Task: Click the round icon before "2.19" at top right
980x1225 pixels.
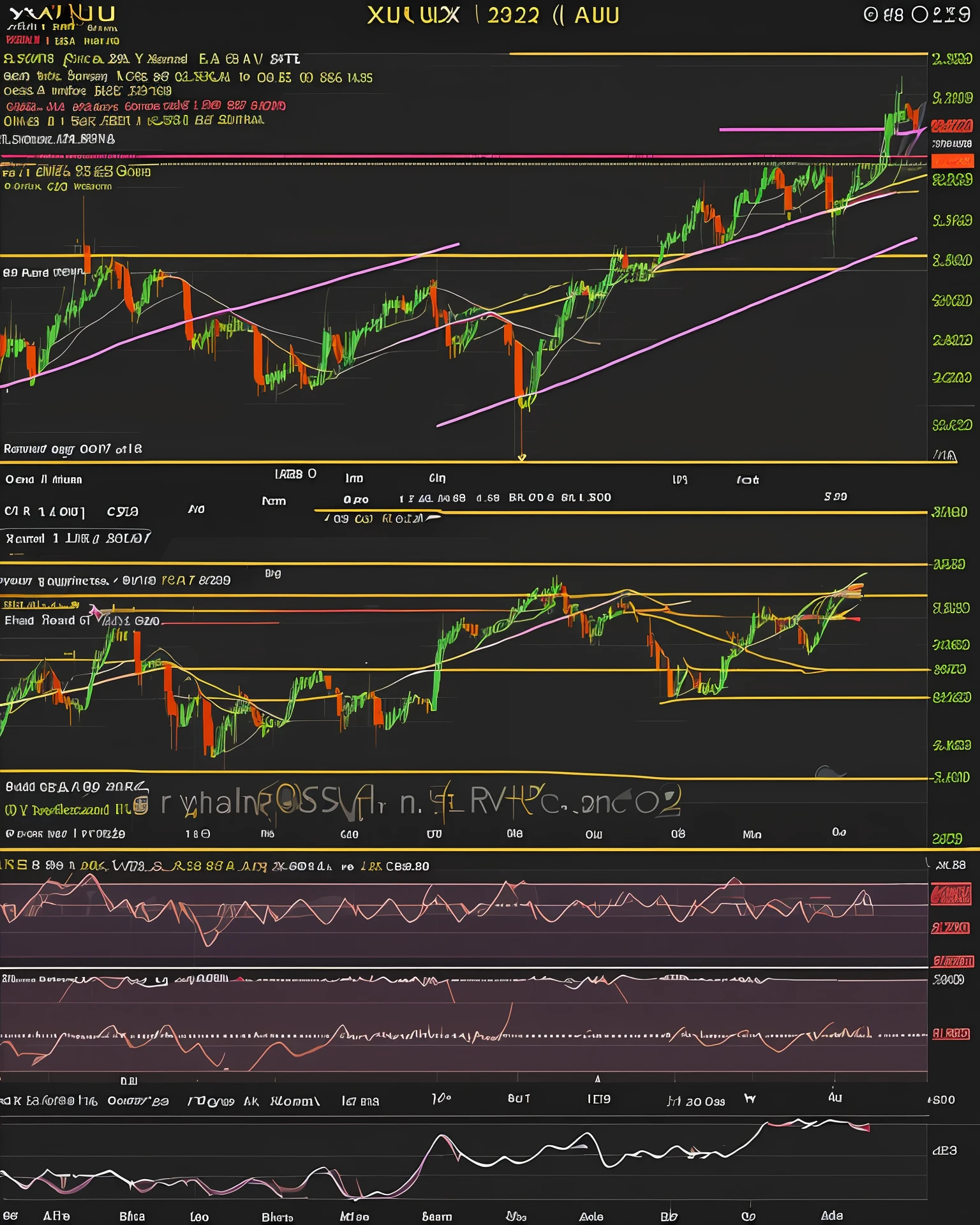Action: point(919,15)
